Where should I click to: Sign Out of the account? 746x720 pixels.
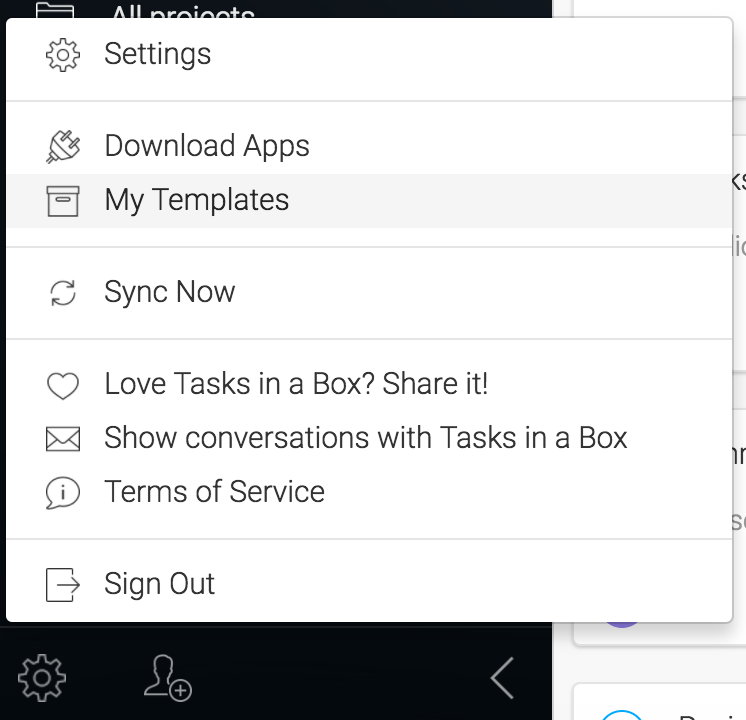[160, 584]
